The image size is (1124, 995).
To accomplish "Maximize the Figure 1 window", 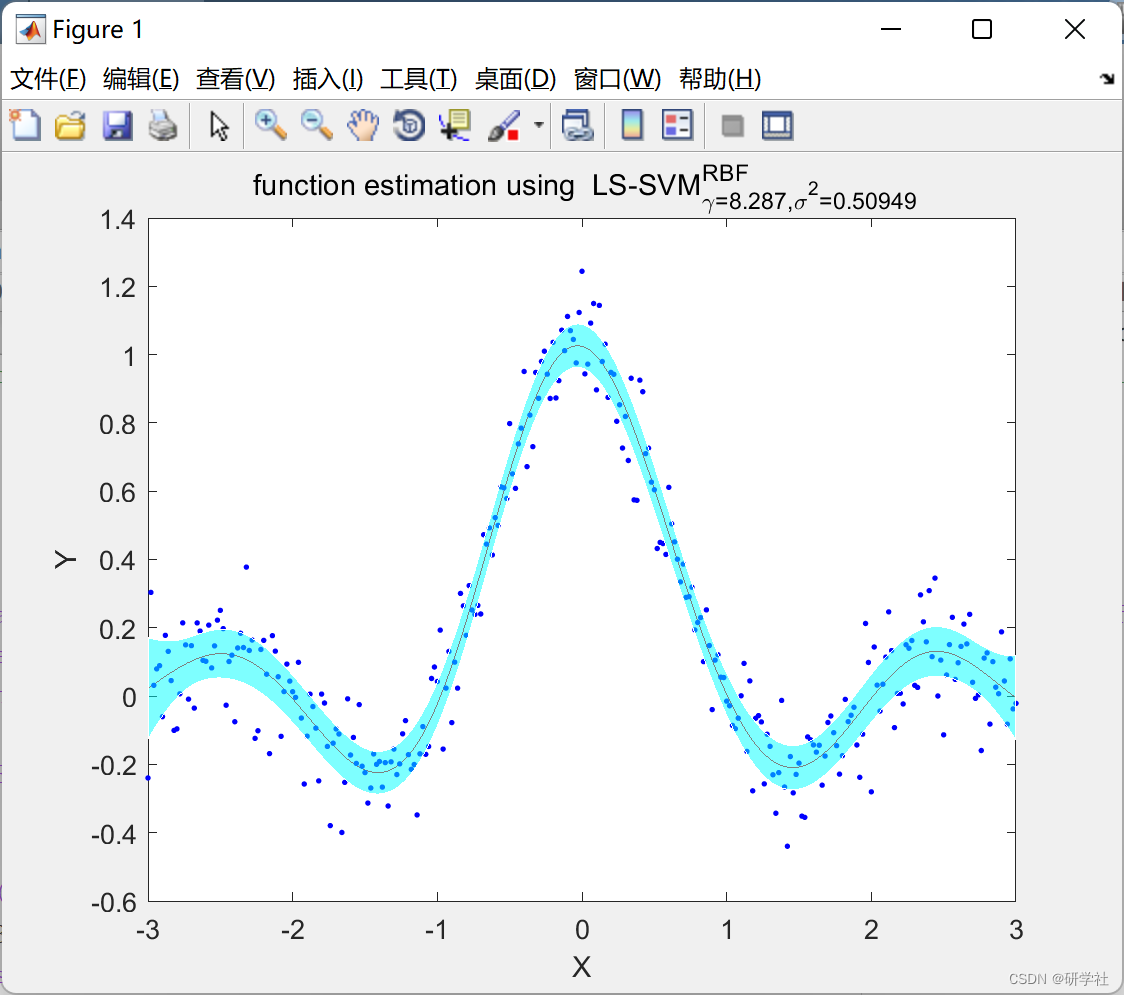I will 982,29.
